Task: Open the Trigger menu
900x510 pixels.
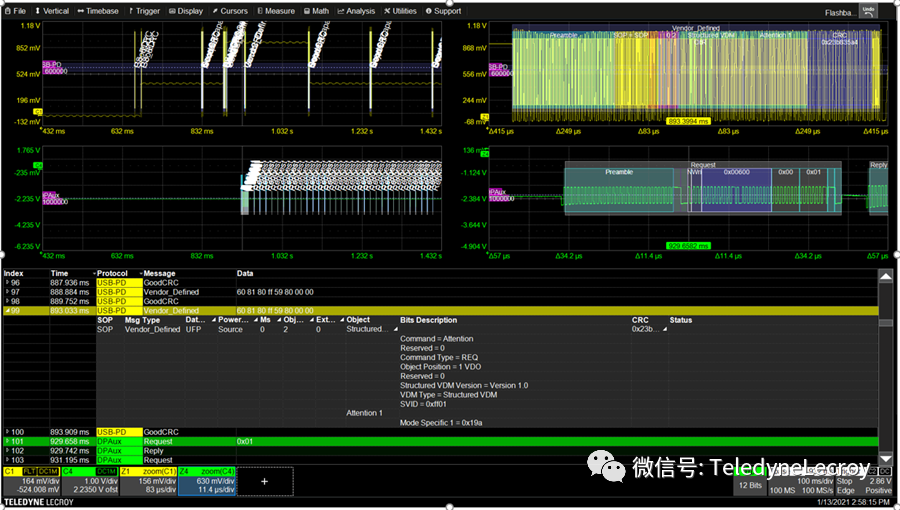Action: pos(144,11)
